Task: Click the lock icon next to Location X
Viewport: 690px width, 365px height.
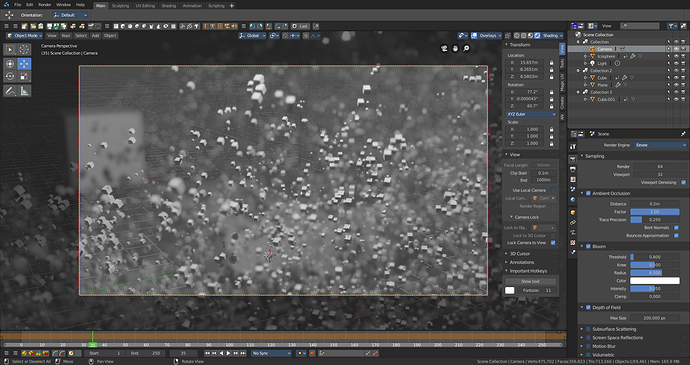Action: coord(551,63)
